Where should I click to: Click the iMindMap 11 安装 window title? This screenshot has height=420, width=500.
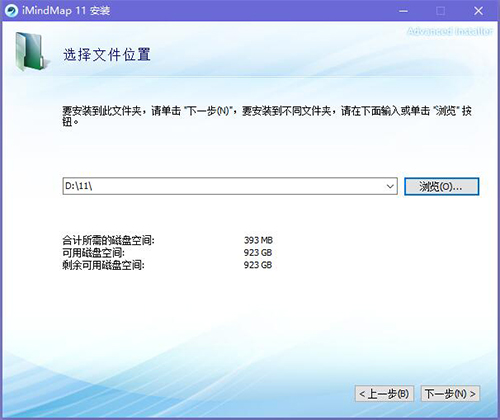(x=66, y=11)
